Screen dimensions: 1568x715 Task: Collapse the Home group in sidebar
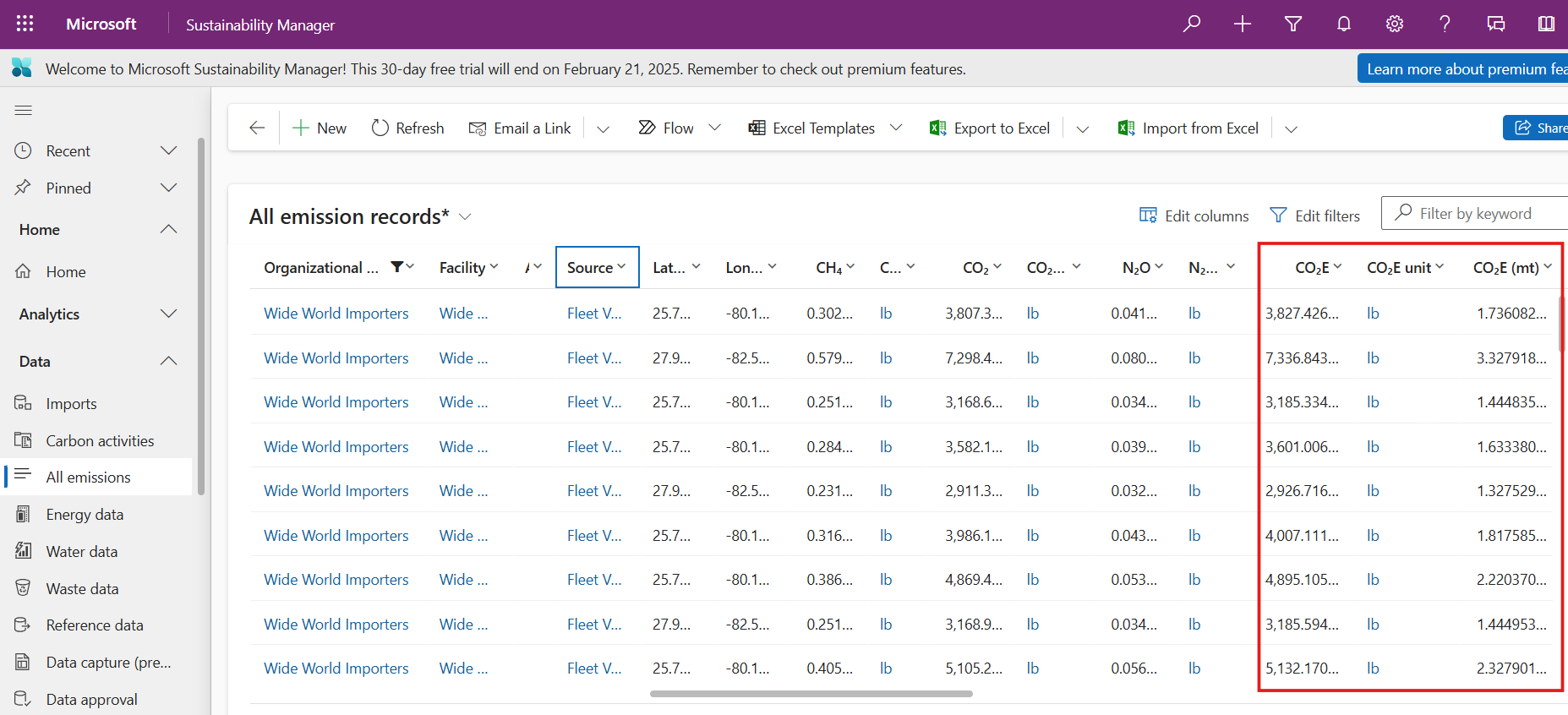(168, 229)
